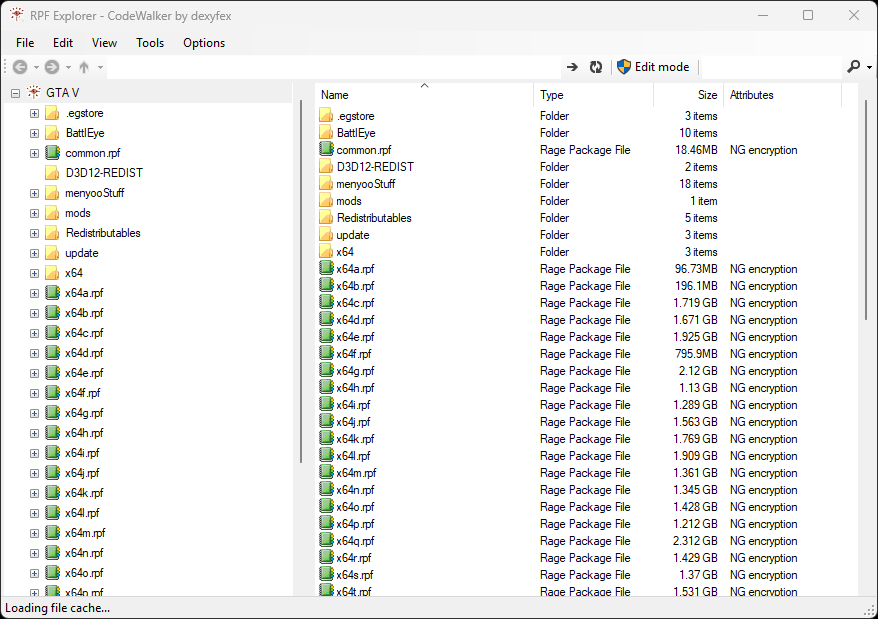Click the file list vertical scrollbar
Viewport: 878px width, 619px height.
pyautogui.click(x=866, y=211)
